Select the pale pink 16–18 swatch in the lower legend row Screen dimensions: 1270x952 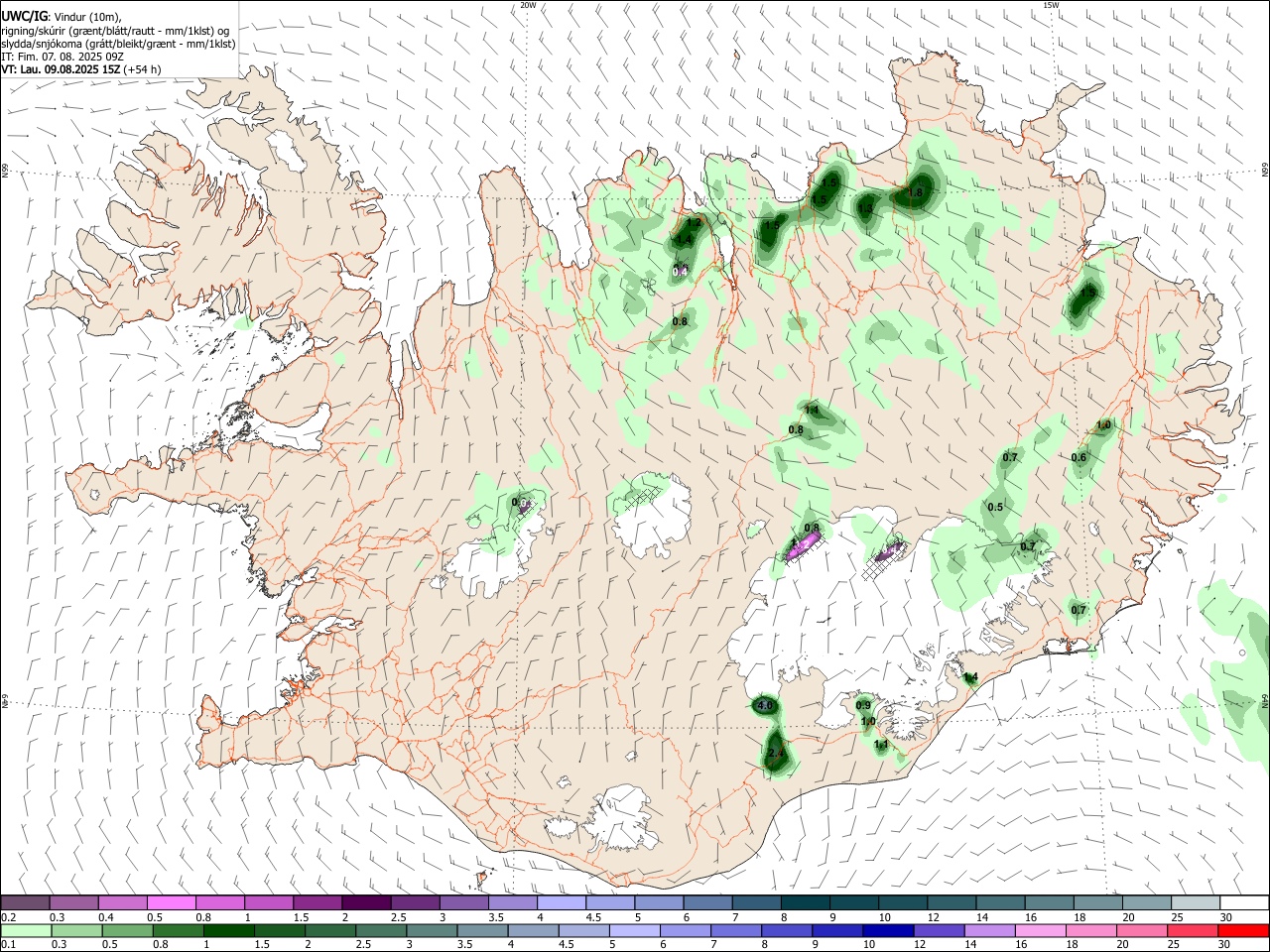coord(1039,931)
